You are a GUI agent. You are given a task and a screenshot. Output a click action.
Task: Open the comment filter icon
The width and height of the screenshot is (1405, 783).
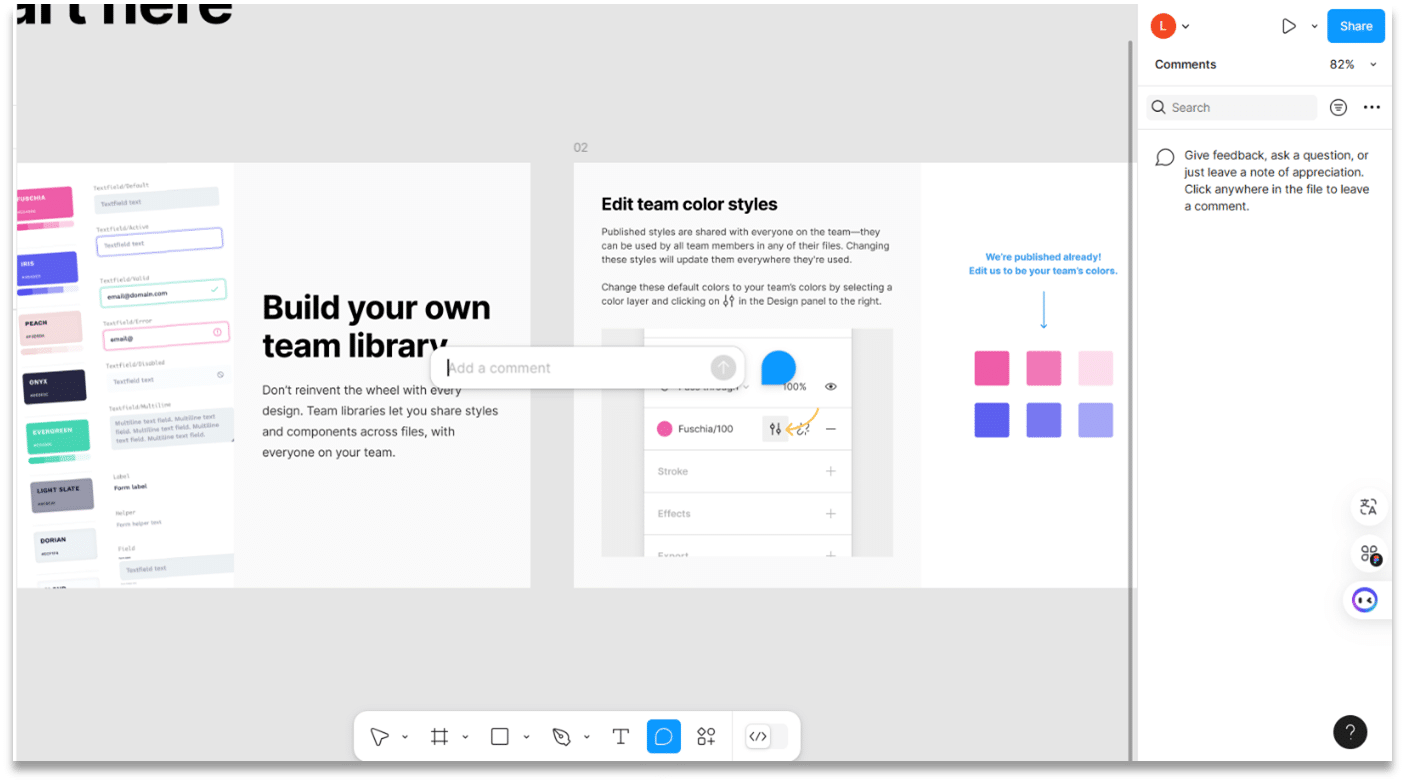click(1338, 107)
